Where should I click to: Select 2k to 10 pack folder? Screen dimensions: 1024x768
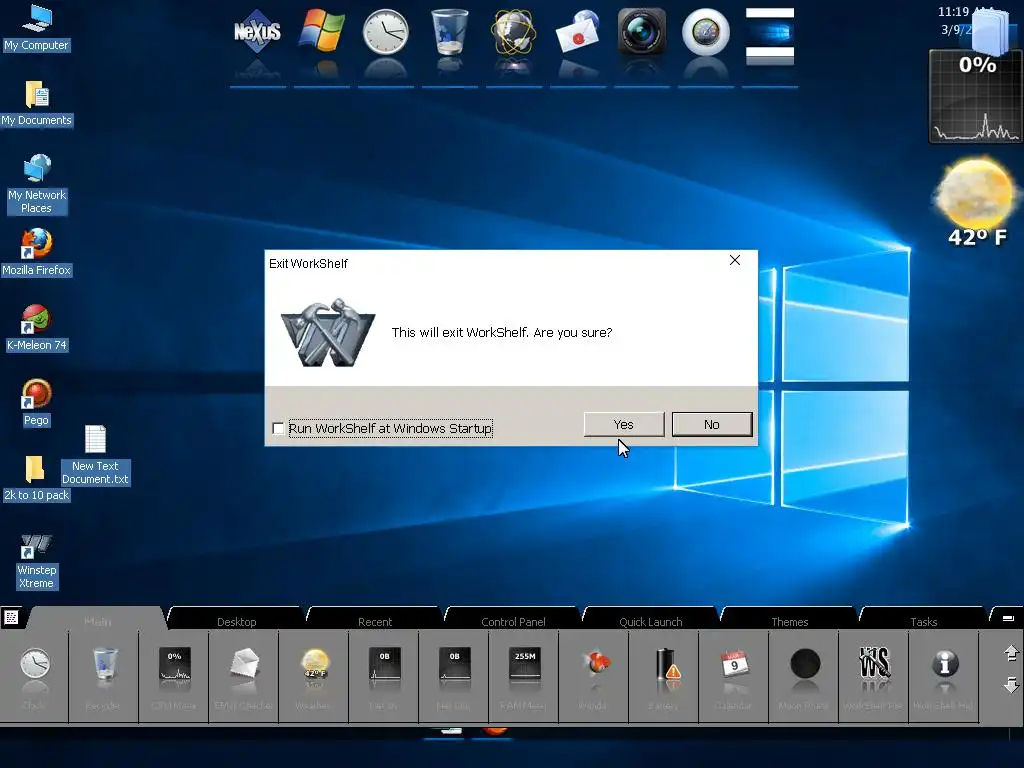(x=37, y=478)
